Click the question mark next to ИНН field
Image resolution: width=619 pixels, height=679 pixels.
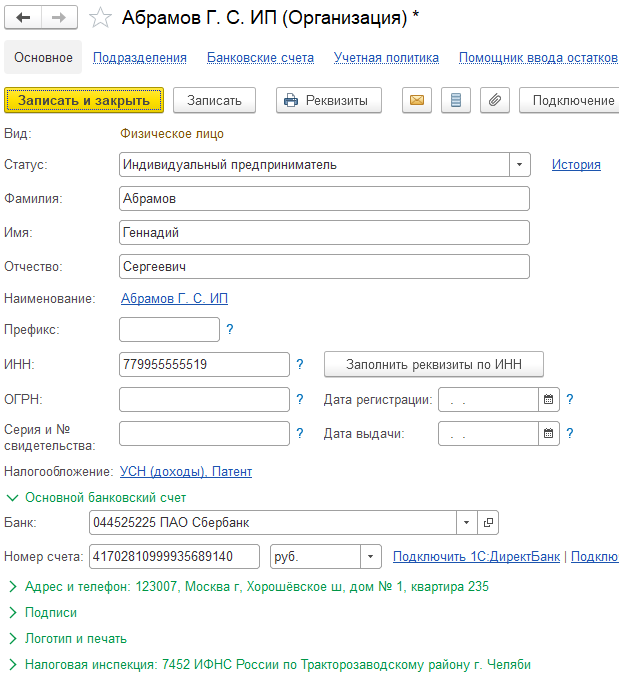click(300, 364)
